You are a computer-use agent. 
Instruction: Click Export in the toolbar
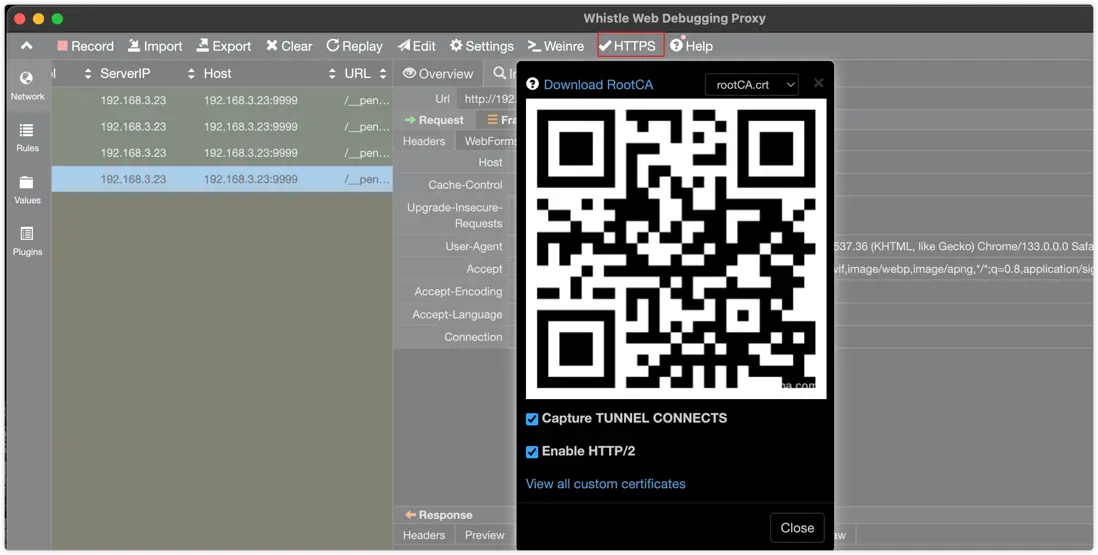223,46
